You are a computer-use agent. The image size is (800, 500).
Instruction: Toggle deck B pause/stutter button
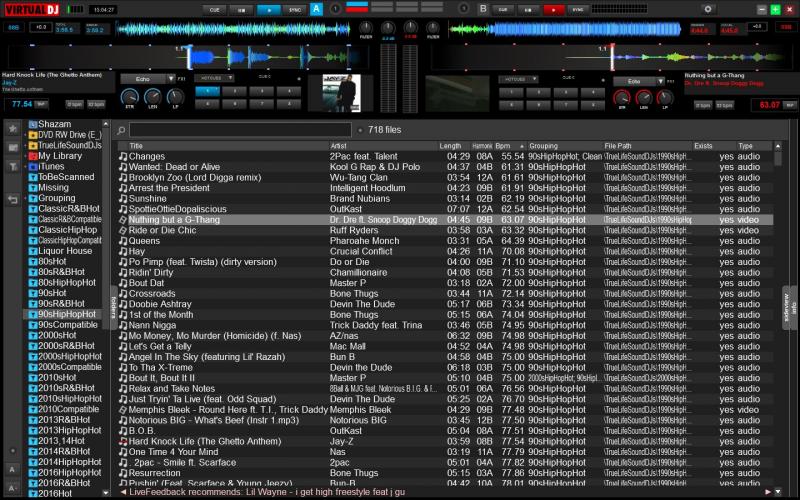click(529, 10)
